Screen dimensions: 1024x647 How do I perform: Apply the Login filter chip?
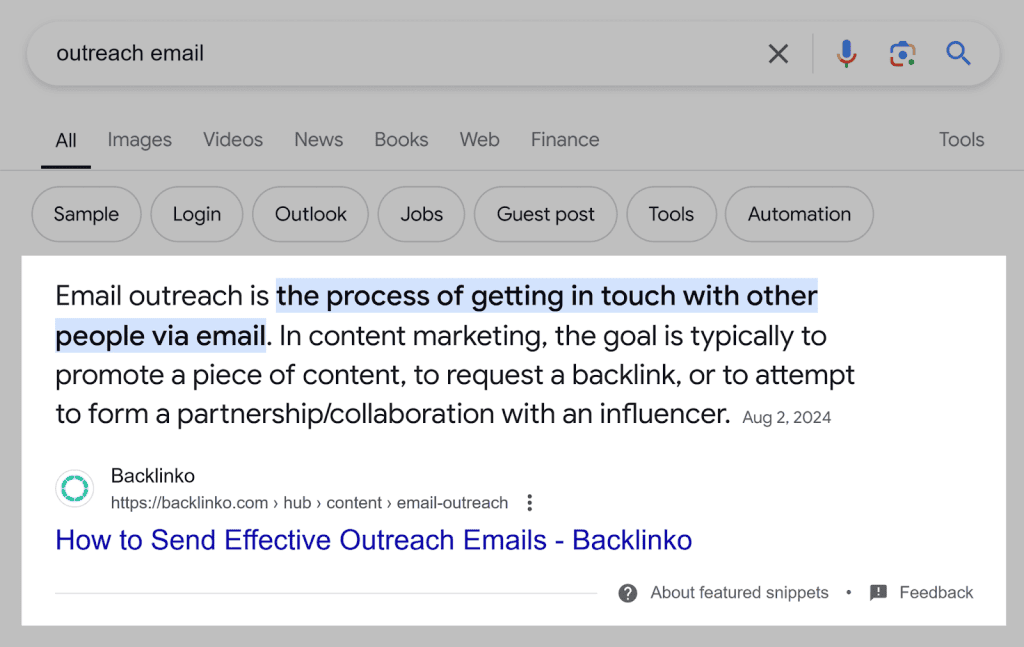pos(197,214)
